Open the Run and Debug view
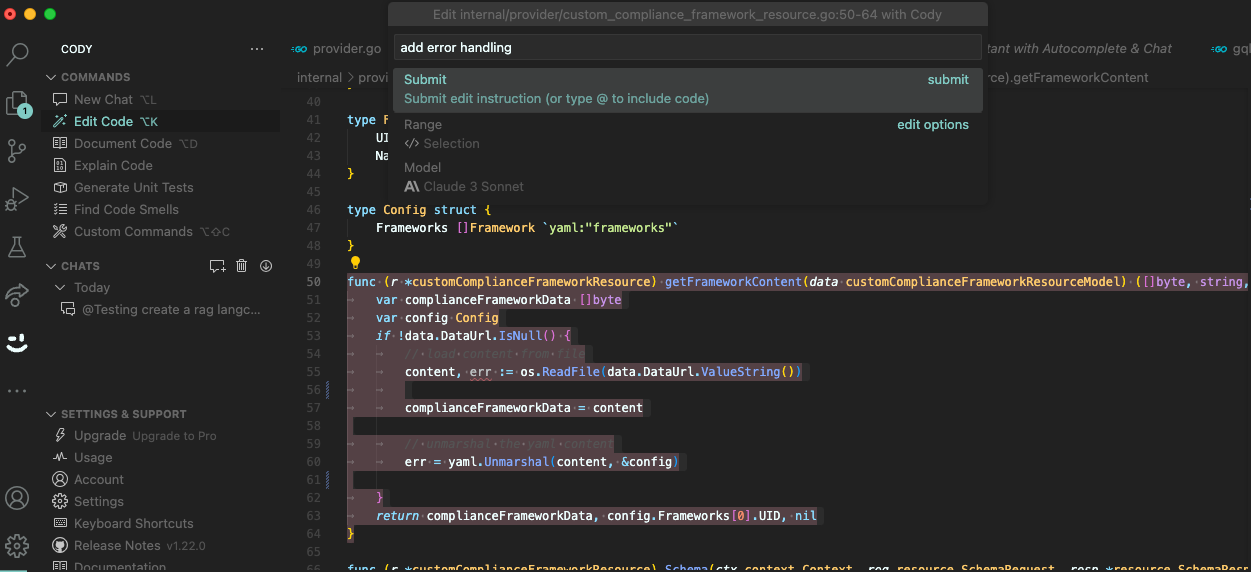Screen dimensions: 1251x572 17,199
